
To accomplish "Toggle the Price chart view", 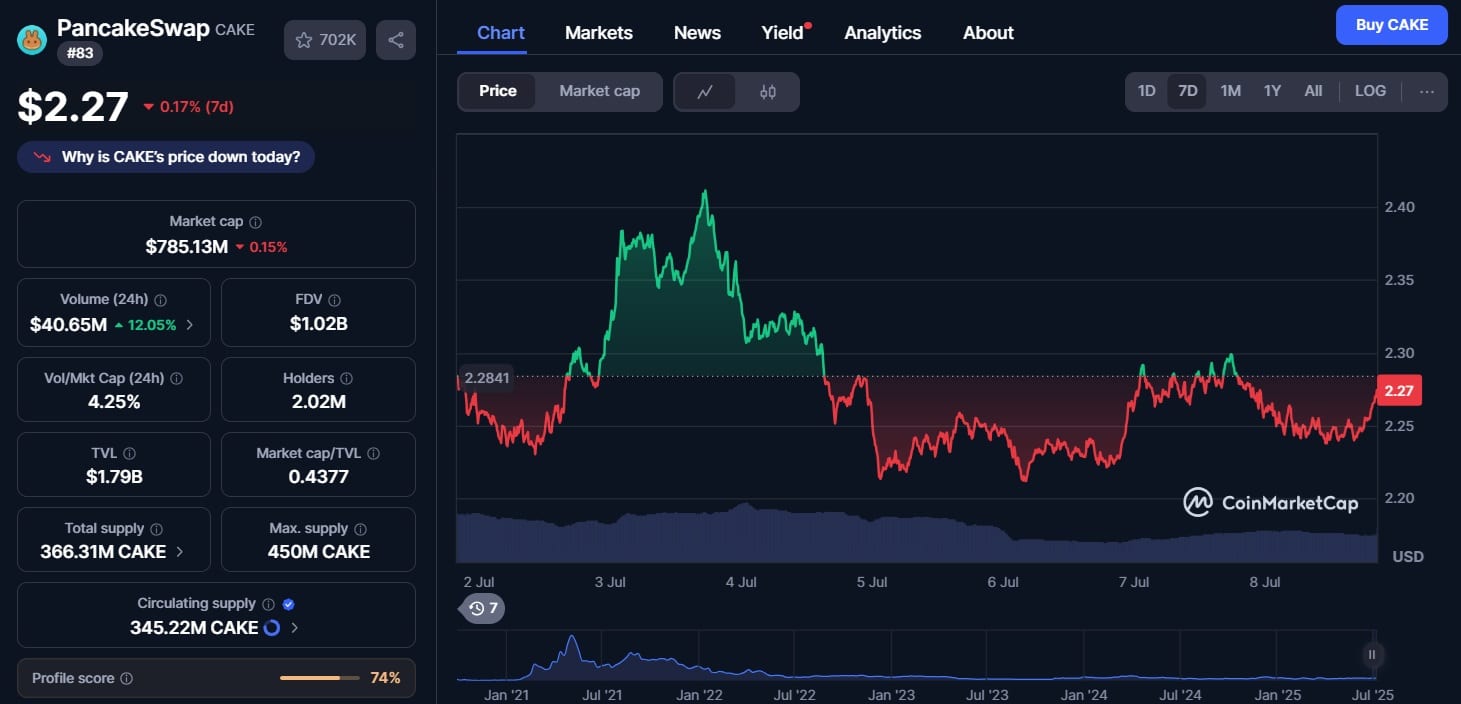I will [x=498, y=91].
